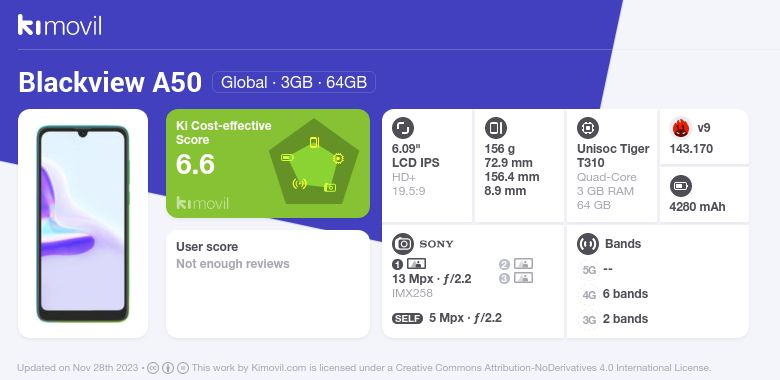Click the camera icon next to SONY
Image resolution: width=780 pixels, height=380 pixels.
click(x=403, y=244)
